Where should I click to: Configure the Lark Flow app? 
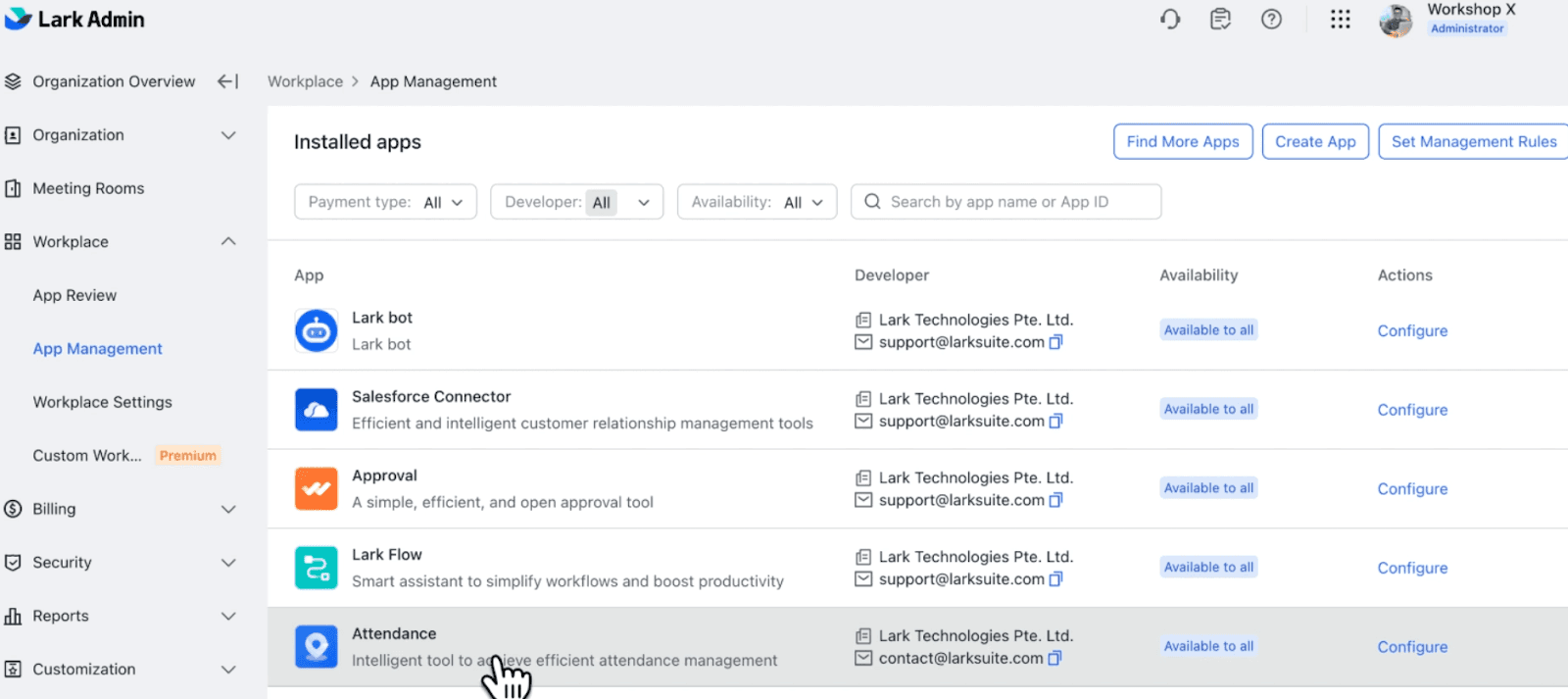tap(1412, 568)
